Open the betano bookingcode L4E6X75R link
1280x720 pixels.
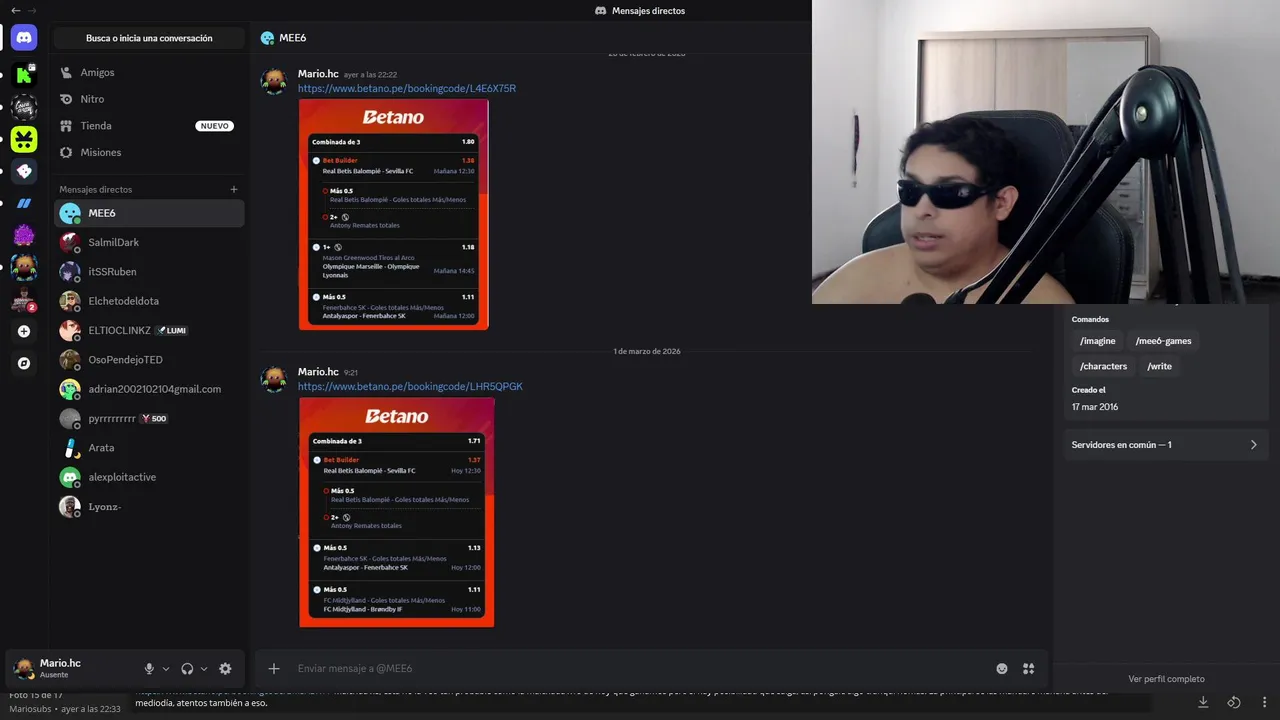(407, 88)
